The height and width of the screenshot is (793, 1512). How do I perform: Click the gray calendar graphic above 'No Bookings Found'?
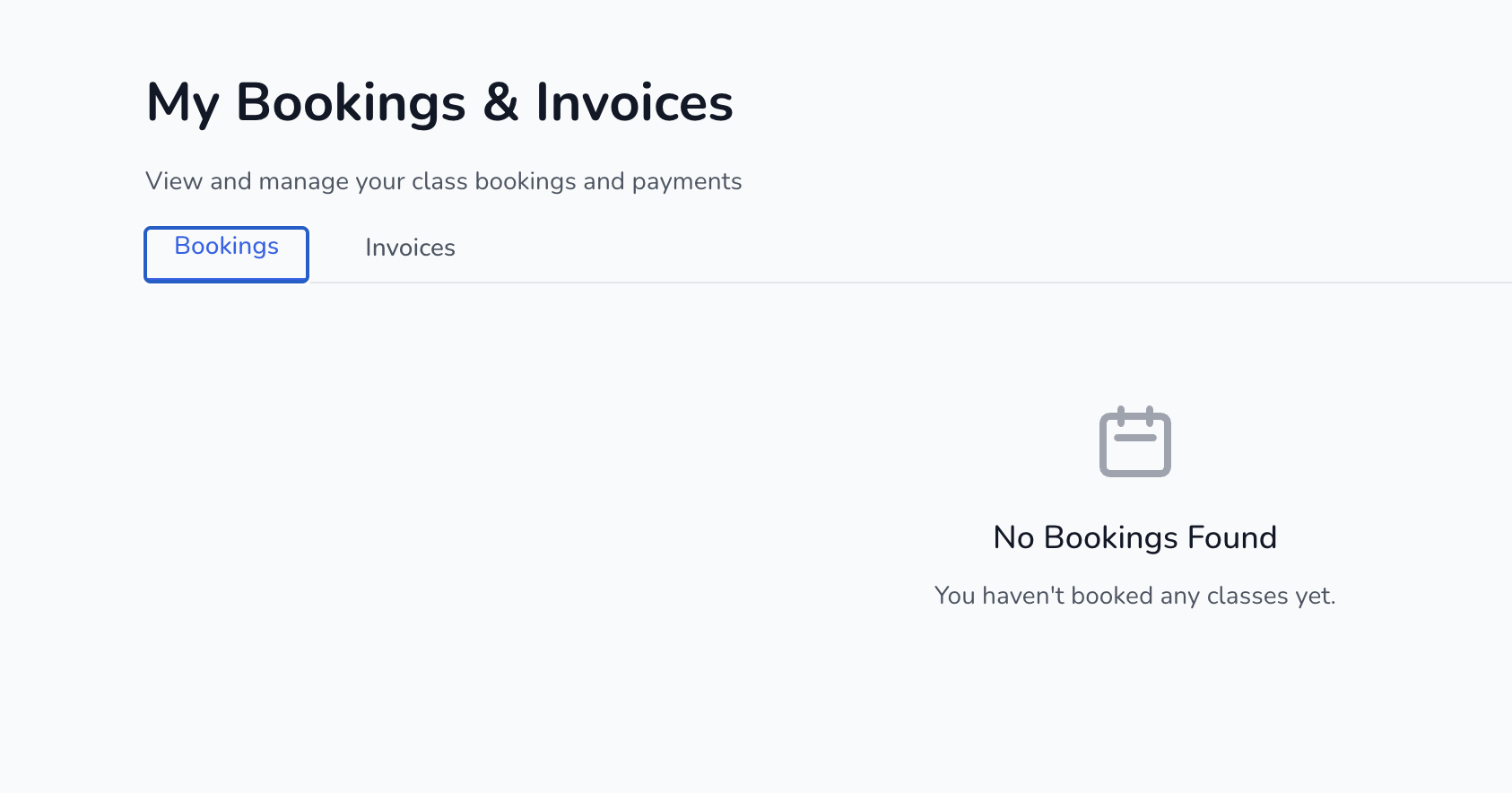click(x=1134, y=441)
